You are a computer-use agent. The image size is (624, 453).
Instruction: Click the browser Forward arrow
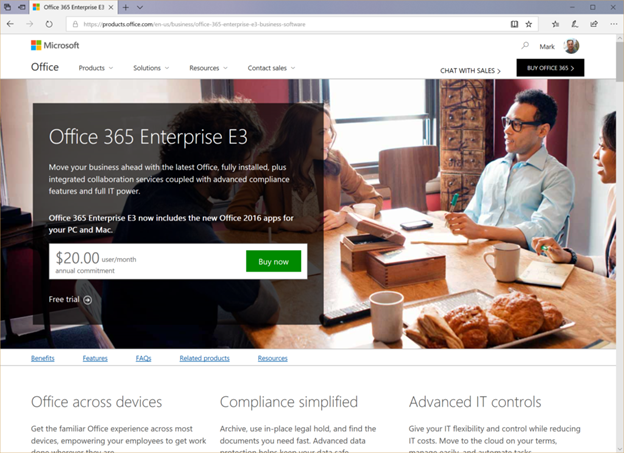(x=29, y=24)
